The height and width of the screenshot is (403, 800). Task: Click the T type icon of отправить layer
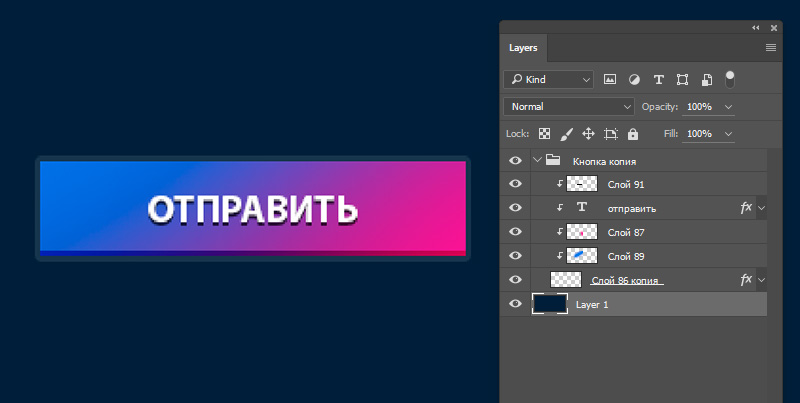pyautogui.click(x=582, y=207)
